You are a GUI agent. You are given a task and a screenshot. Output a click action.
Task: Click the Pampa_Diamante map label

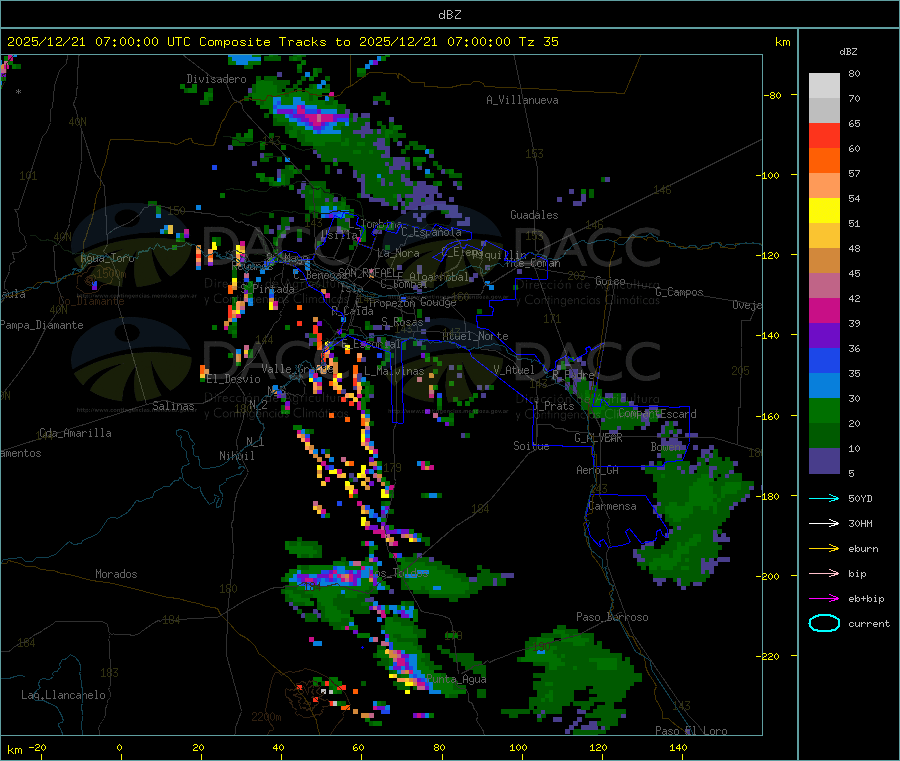[41, 325]
